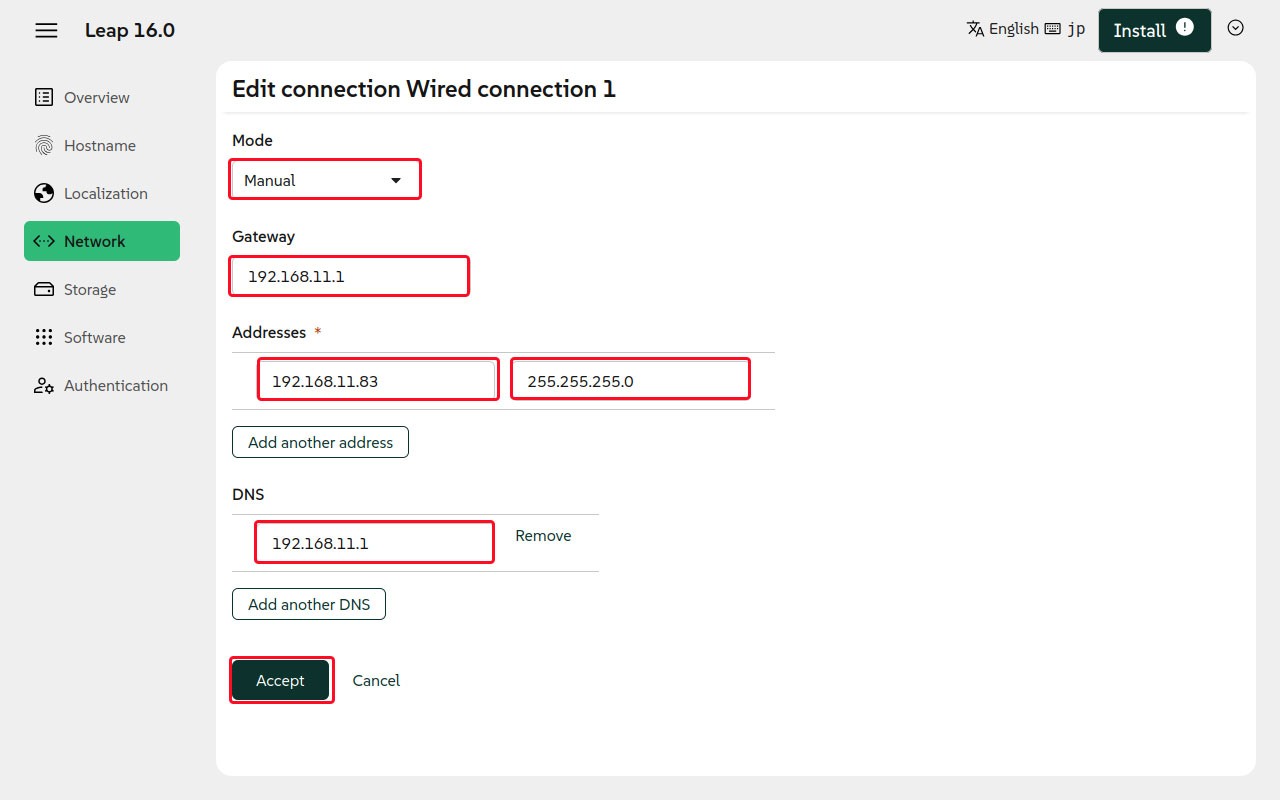Click the 255.255.255.0 netmask field
The width and height of the screenshot is (1280, 800).
tap(630, 380)
